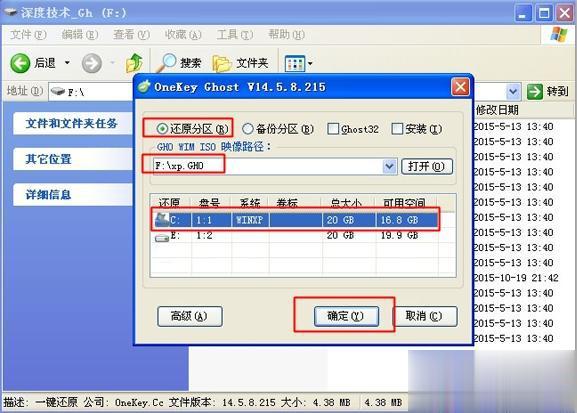Open the Forward button history dropdown

112,63
